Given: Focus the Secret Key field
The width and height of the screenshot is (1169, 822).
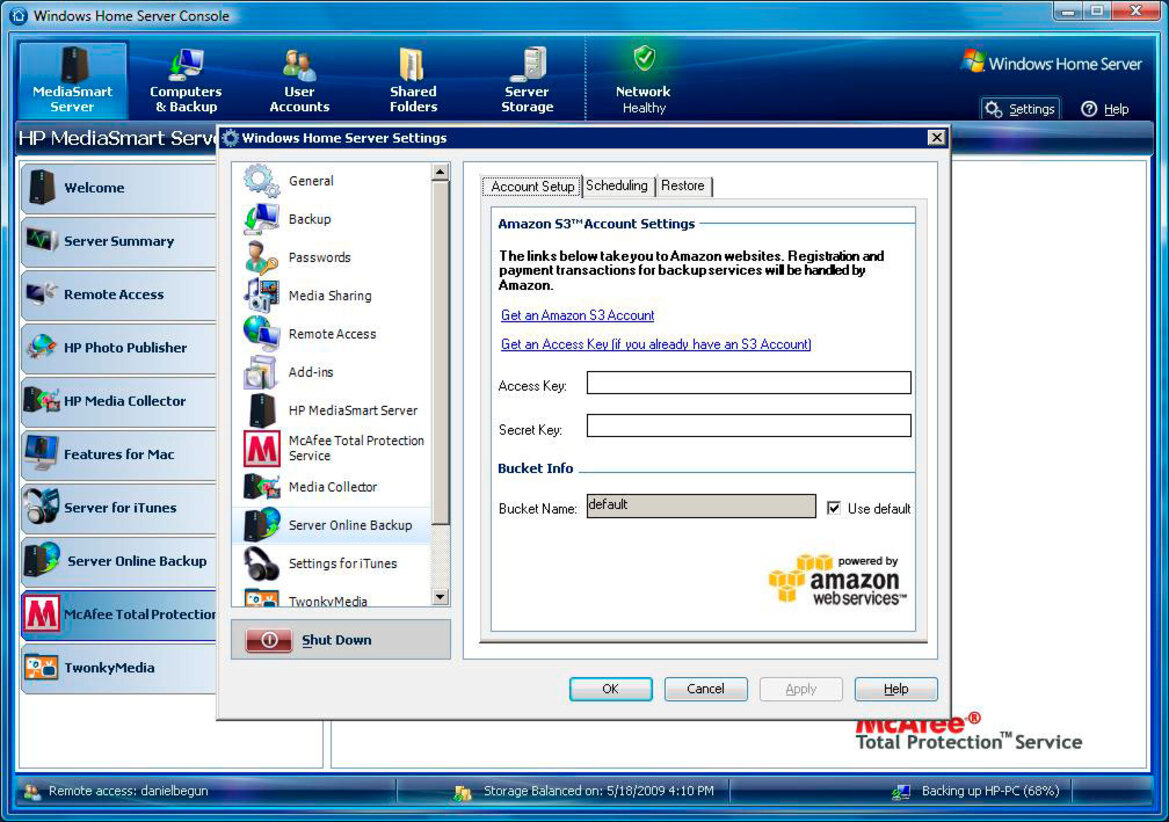Looking at the screenshot, I should point(749,426).
